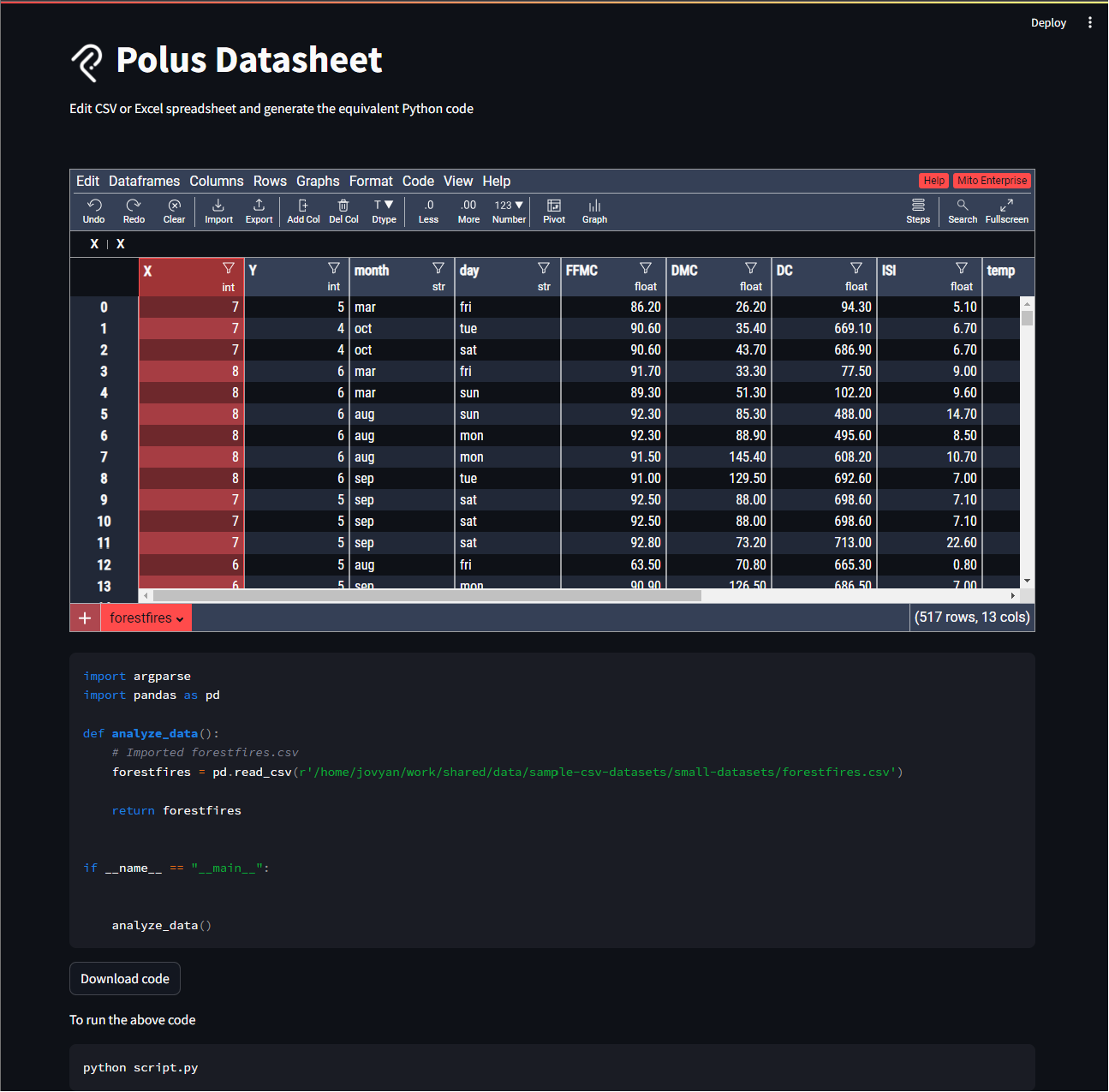Show fewer decimals with Less icon
This screenshot has width=1109, height=1092.
click(428, 211)
